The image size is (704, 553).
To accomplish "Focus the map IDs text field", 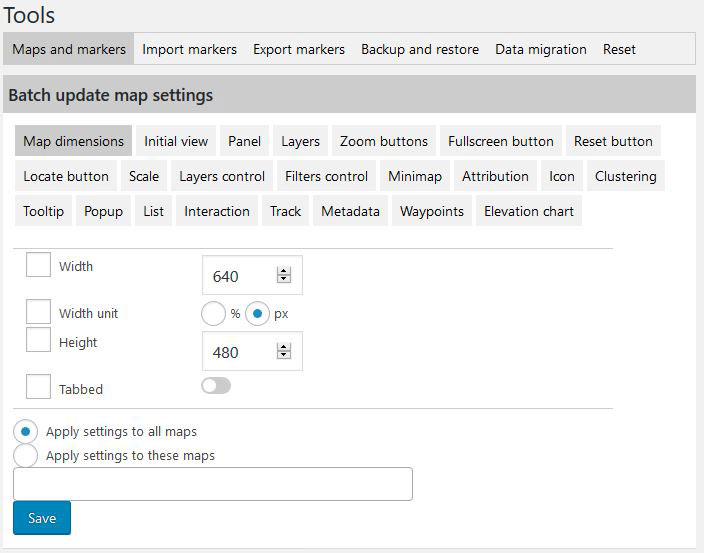I will coord(213,484).
